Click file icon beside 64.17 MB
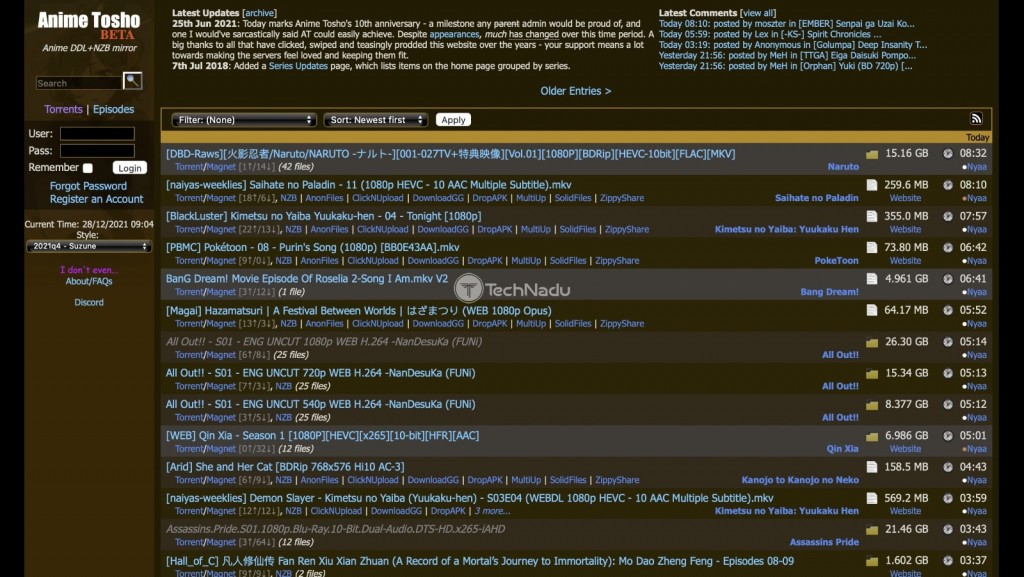1024x577 pixels. (x=872, y=310)
